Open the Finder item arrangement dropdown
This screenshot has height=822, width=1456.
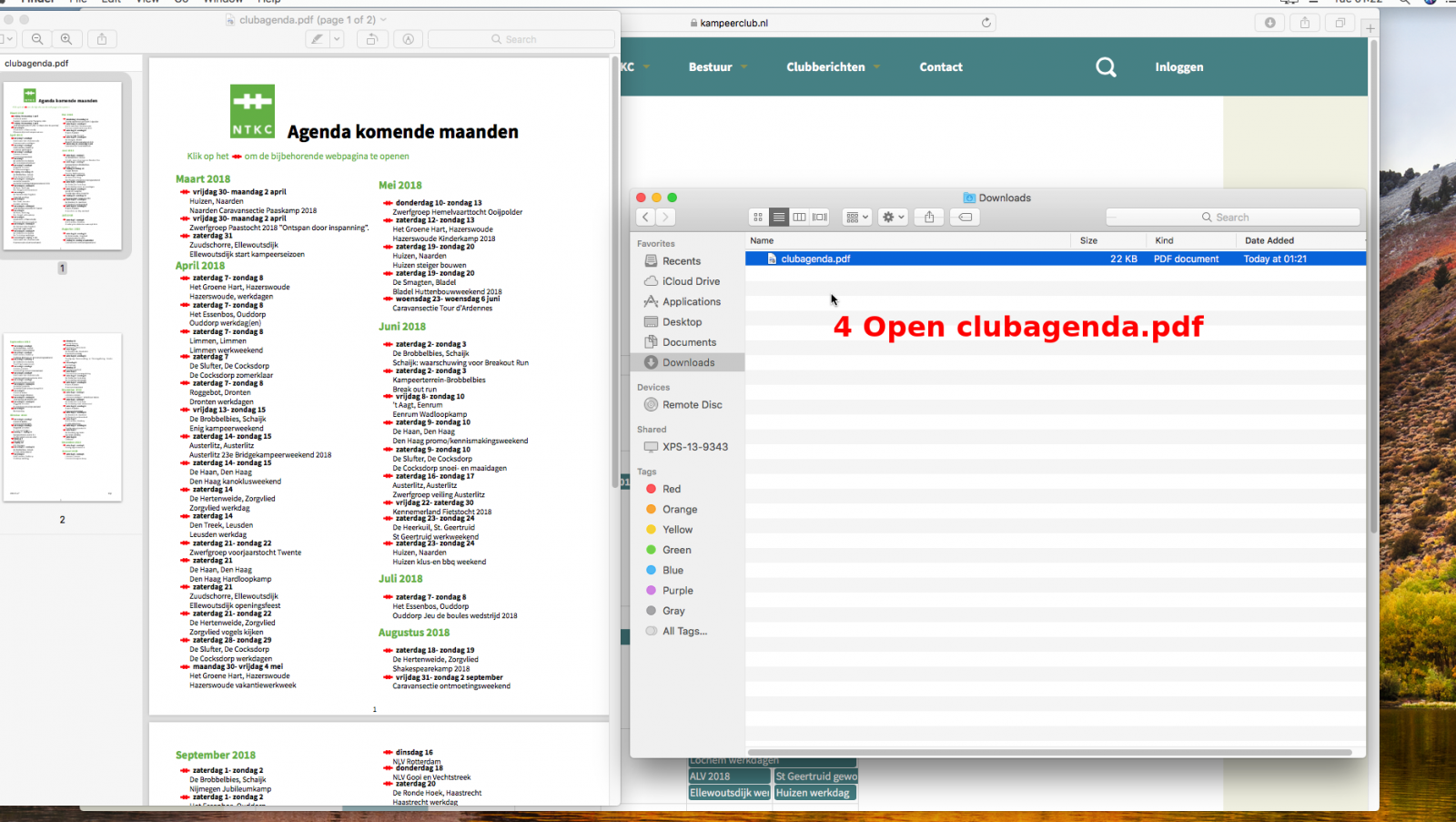856,217
